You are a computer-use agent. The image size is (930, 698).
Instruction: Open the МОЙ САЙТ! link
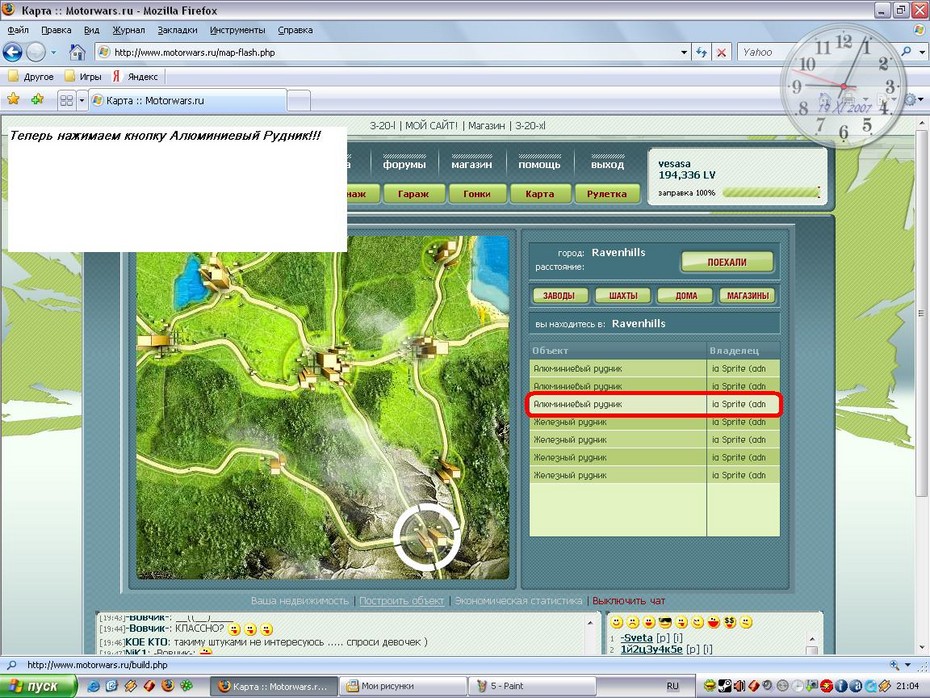coord(431,126)
